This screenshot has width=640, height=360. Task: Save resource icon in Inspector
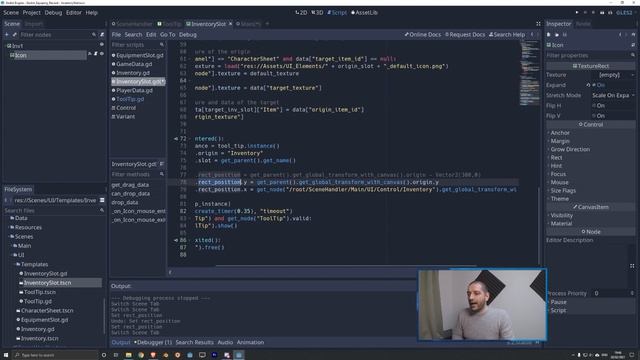pos(565,35)
